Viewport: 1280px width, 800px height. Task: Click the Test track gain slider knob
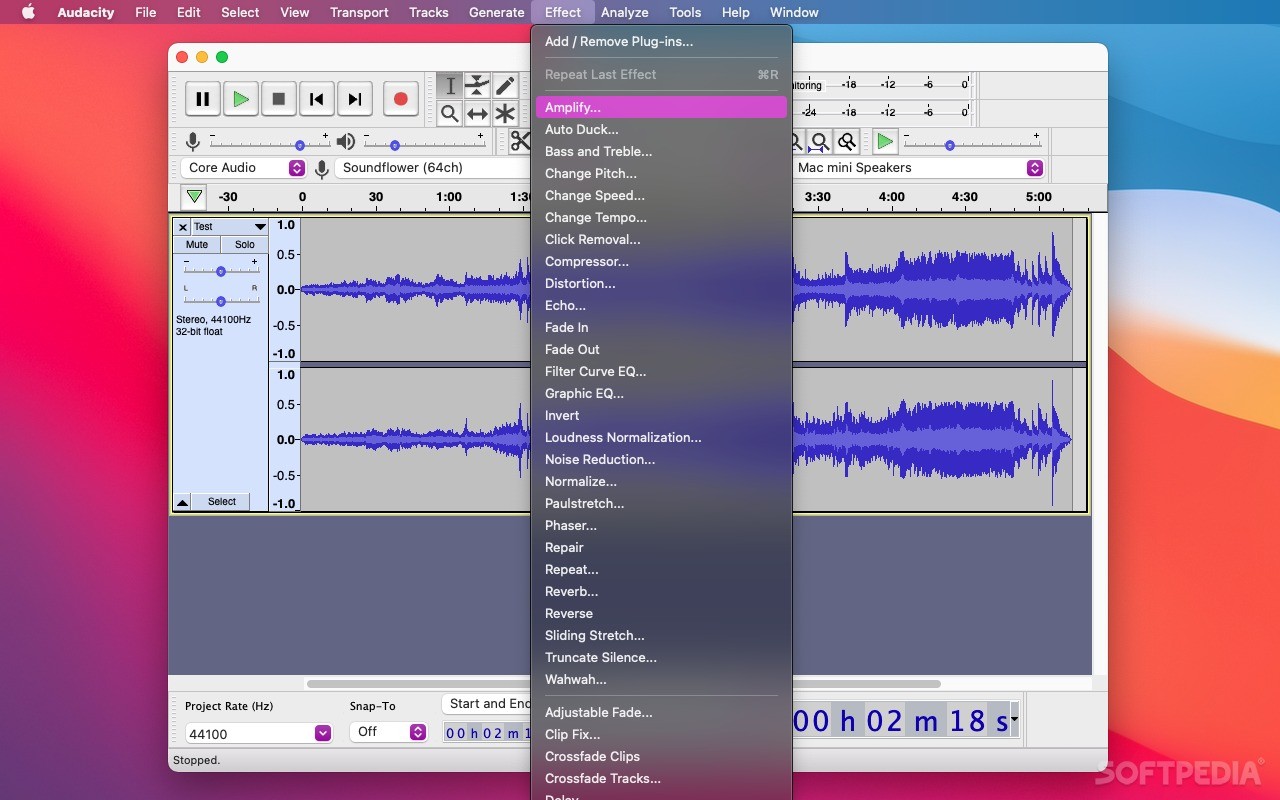(x=221, y=271)
